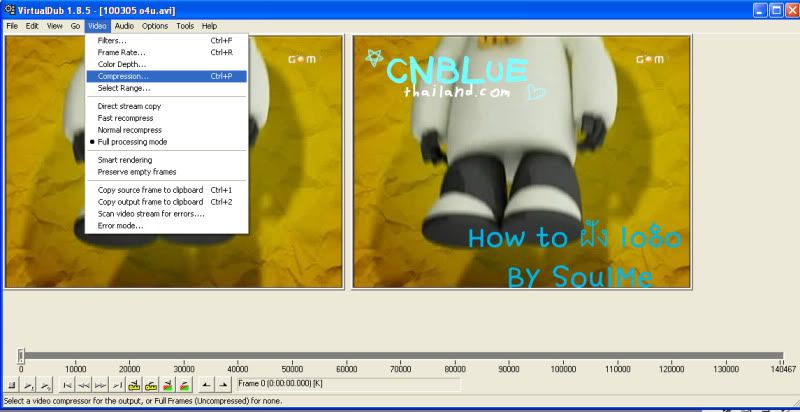The height and width of the screenshot is (412, 800).
Task: Select Fast recompress mode
Action: pos(166,118)
